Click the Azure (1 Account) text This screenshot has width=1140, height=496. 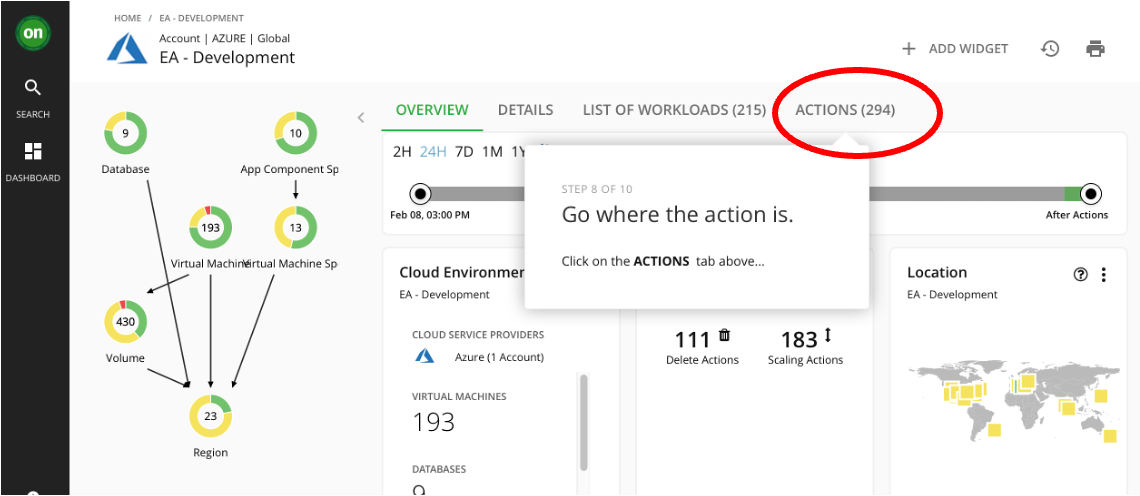click(x=499, y=357)
